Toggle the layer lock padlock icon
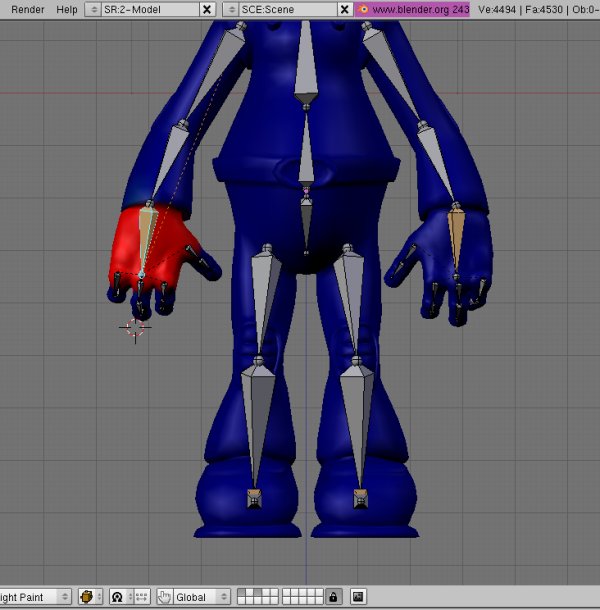This screenshot has width=600, height=610. point(333,597)
